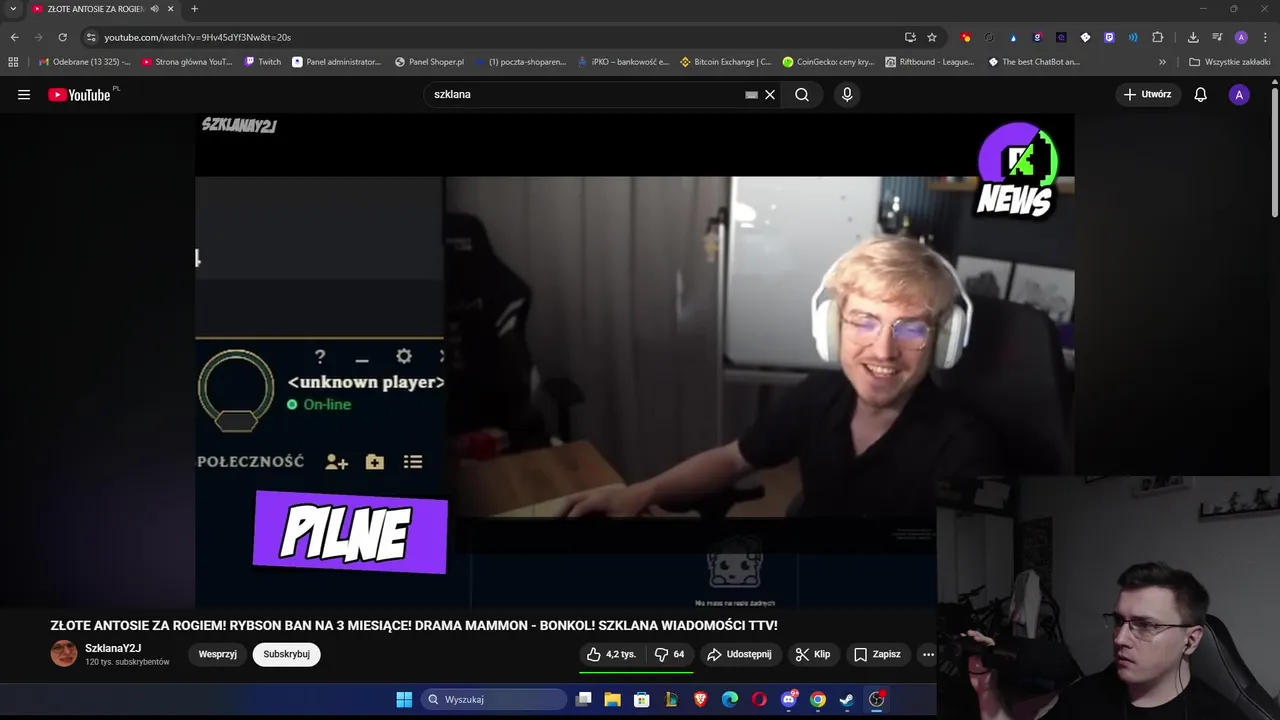Open the apps grid in bookmarks bar
Viewport: 1280px width, 720px height.
click(x=13, y=62)
